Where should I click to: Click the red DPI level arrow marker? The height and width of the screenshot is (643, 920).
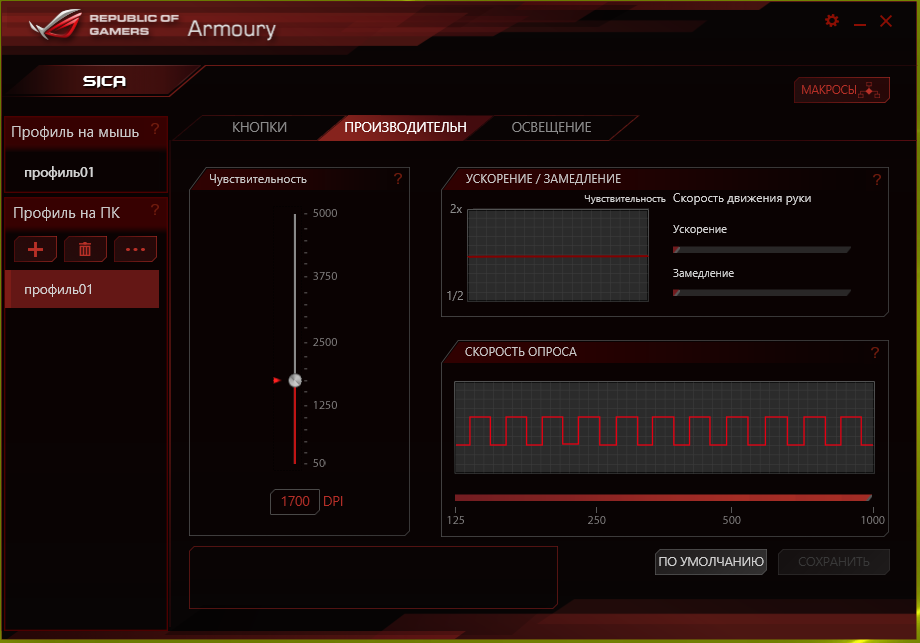click(x=277, y=380)
